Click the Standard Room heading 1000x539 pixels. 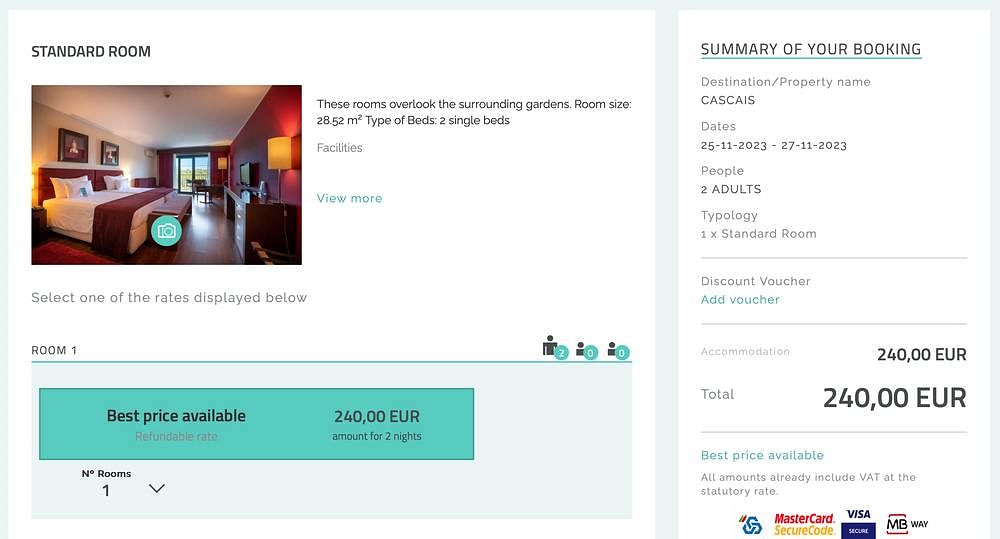[91, 52]
